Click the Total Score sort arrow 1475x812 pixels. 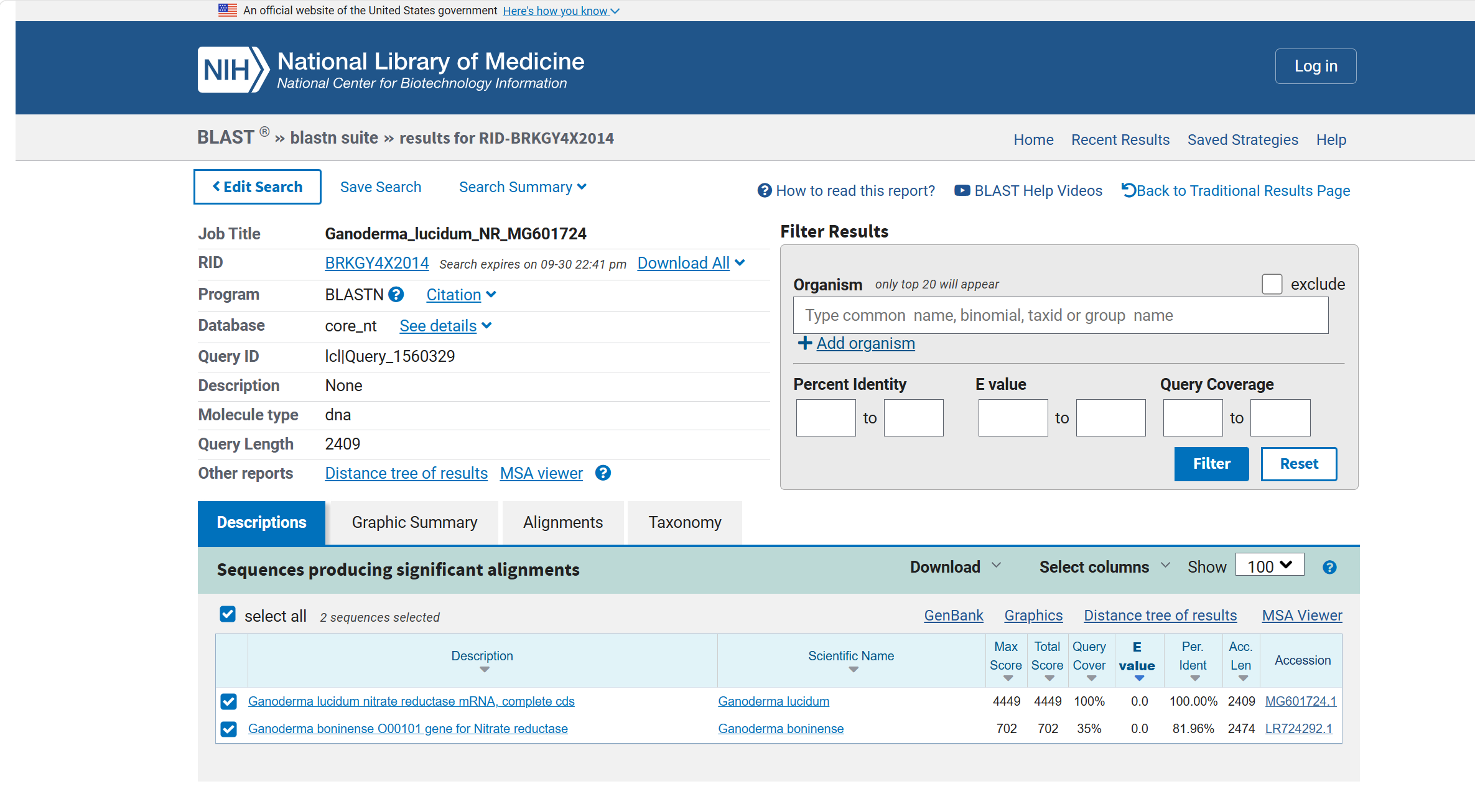tap(1049, 678)
